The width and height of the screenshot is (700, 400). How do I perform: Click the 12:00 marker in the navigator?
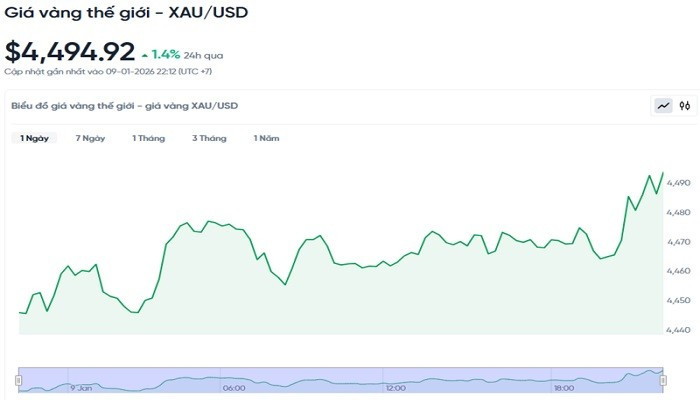[x=395, y=387]
